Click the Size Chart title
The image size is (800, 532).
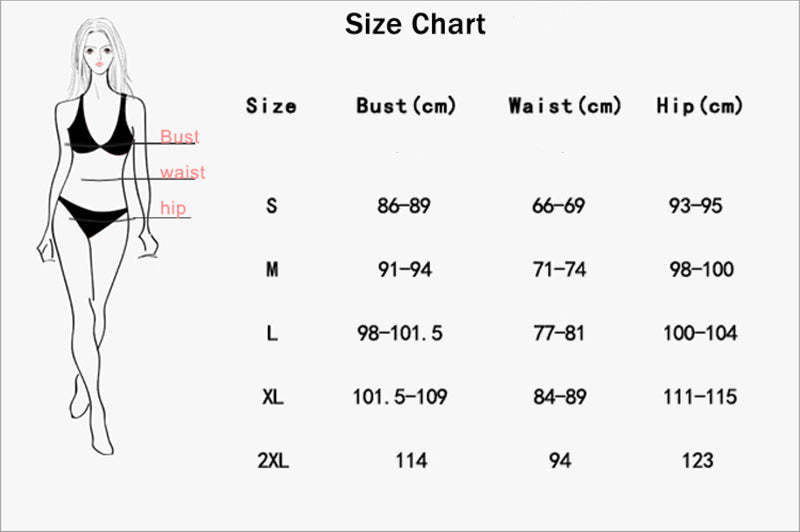(x=415, y=24)
